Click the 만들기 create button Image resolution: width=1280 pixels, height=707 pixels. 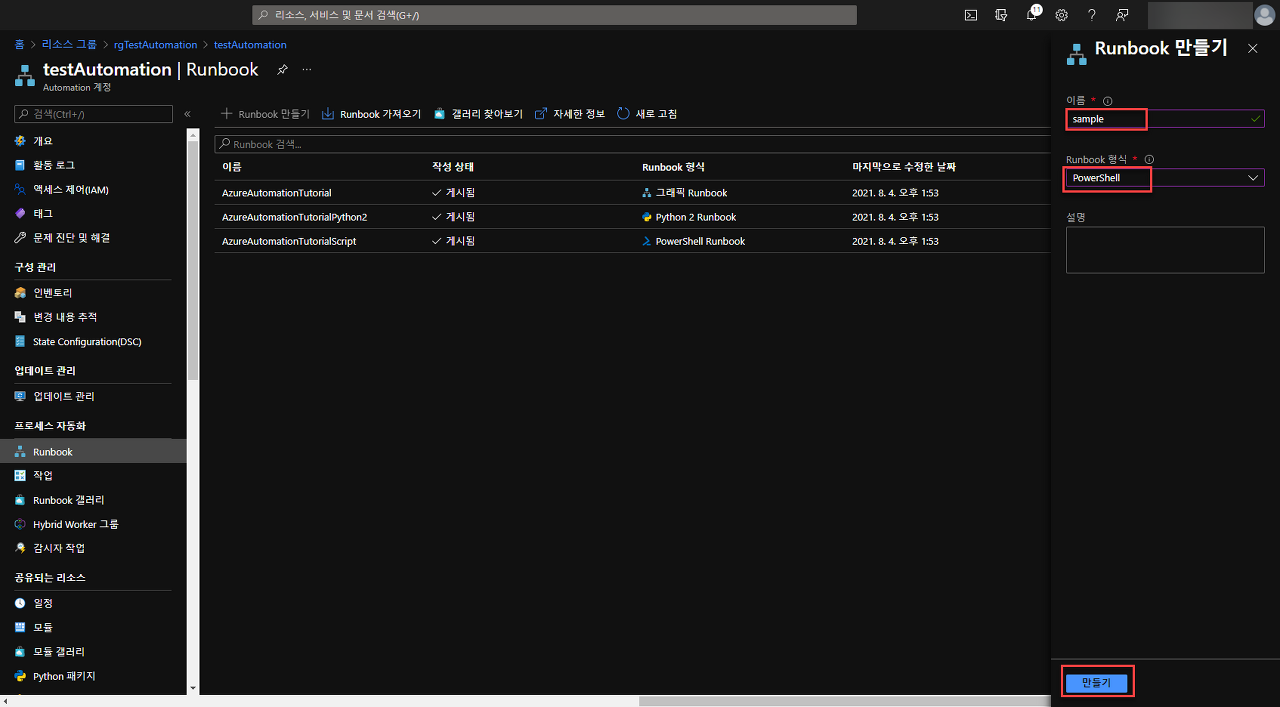click(x=1096, y=683)
